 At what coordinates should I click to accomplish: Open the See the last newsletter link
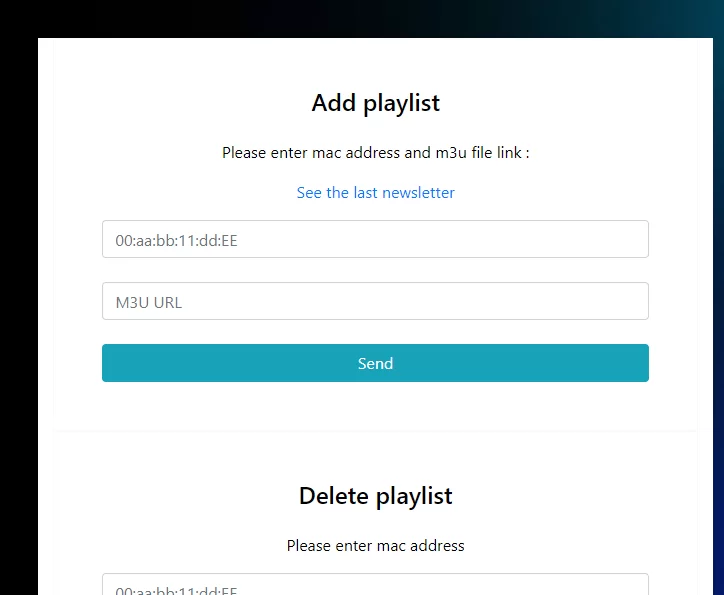[375, 192]
